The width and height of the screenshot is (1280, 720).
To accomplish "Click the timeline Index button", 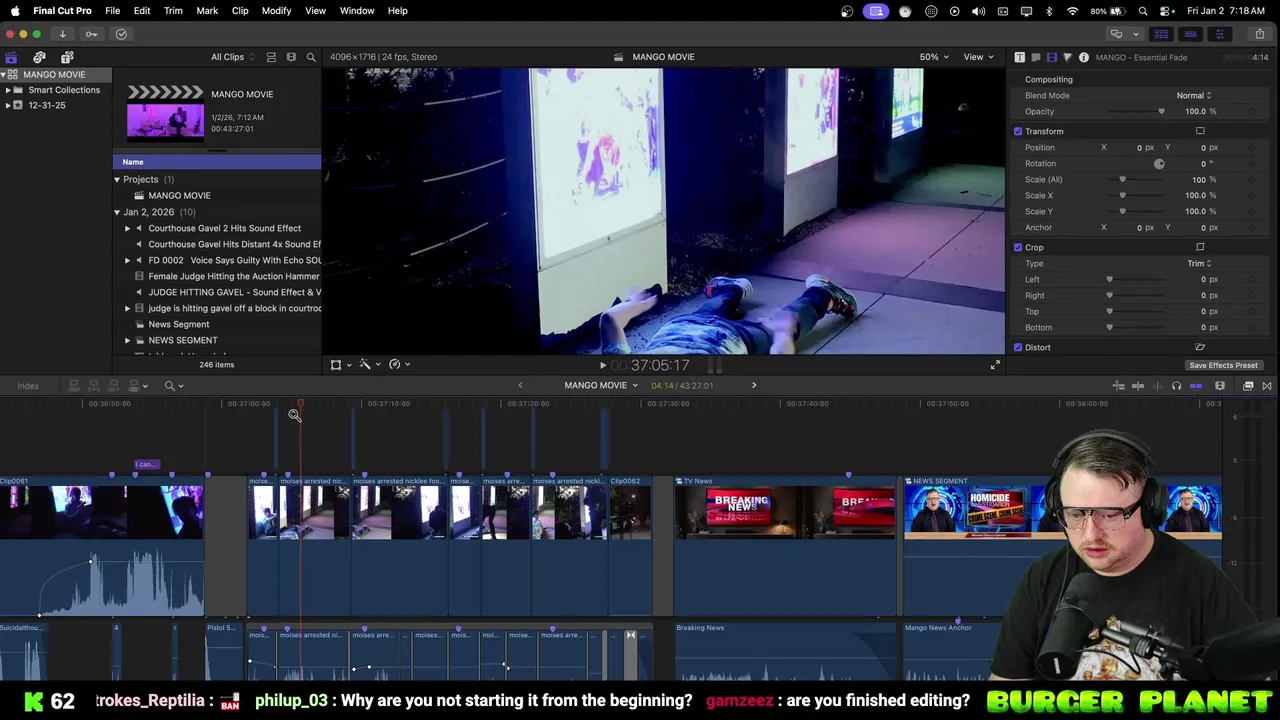I will [x=28, y=386].
